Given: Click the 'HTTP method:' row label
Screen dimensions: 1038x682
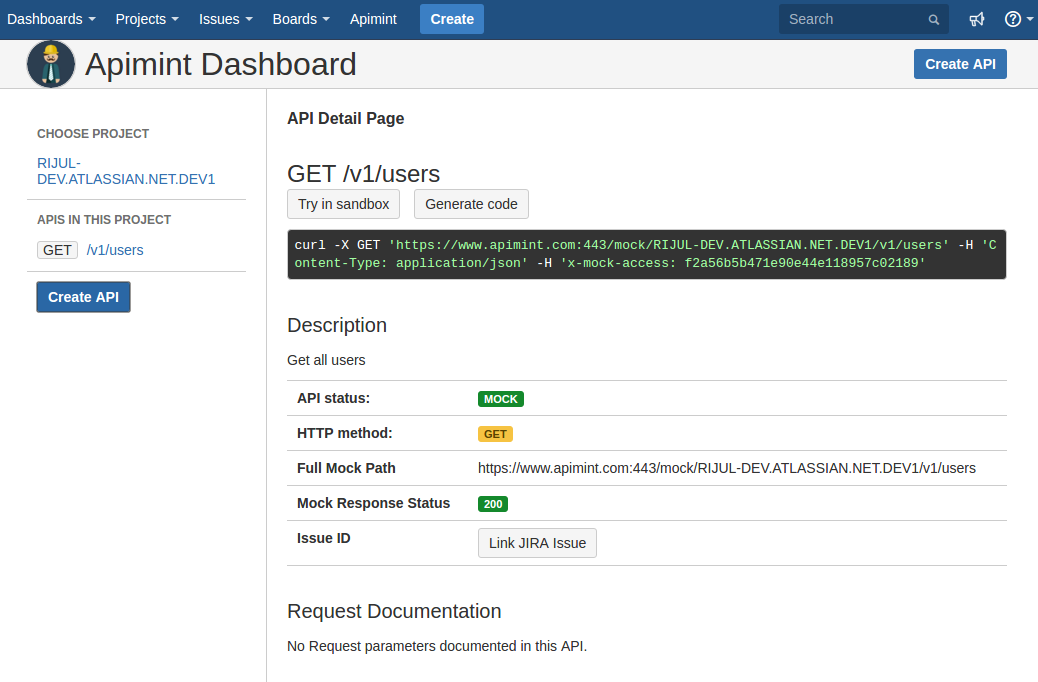Looking at the screenshot, I should (345, 434).
